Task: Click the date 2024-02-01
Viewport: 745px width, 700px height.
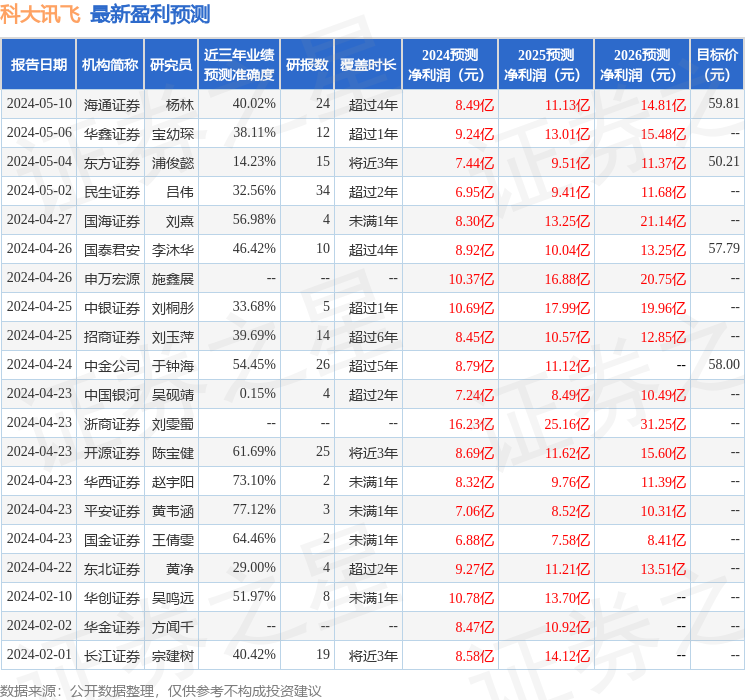Action: pyautogui.click(x=39, y=654)
